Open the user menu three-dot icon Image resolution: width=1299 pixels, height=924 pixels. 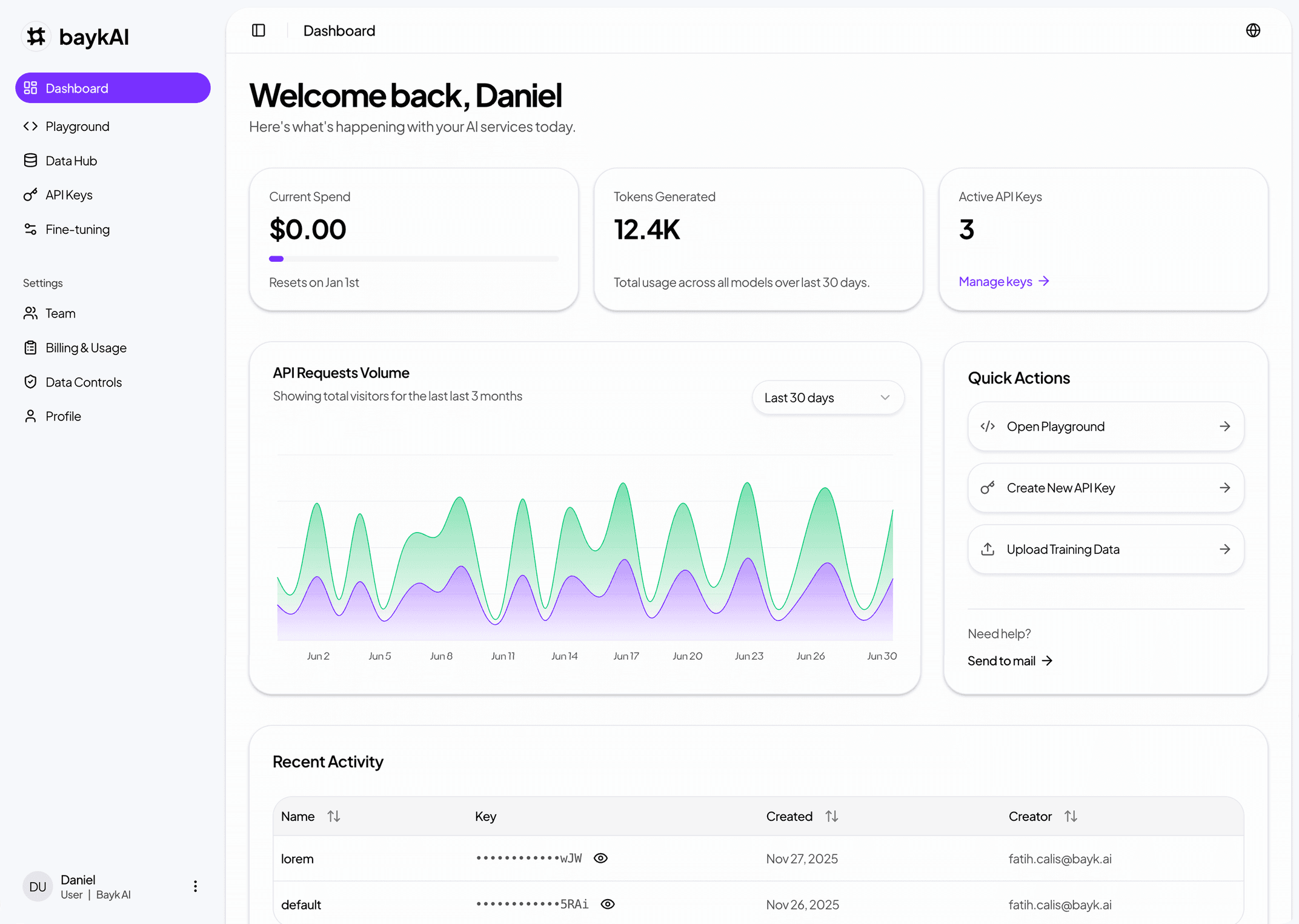195,886
